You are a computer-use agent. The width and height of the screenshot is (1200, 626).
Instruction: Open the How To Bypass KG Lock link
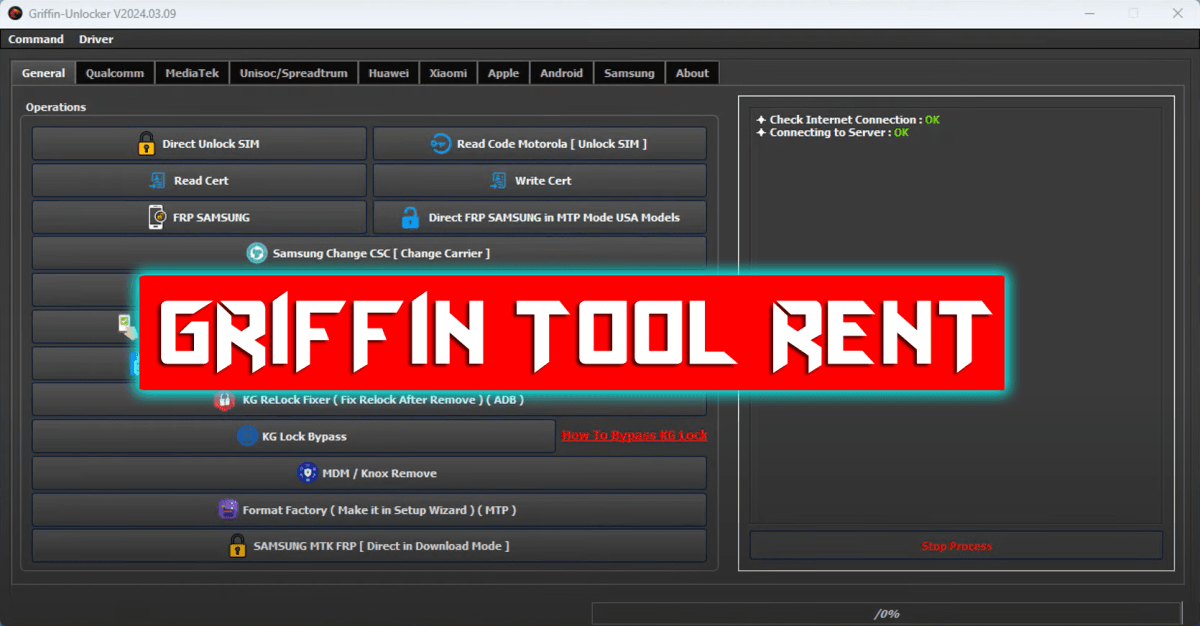pyautogui.click(x=633, y=435)
